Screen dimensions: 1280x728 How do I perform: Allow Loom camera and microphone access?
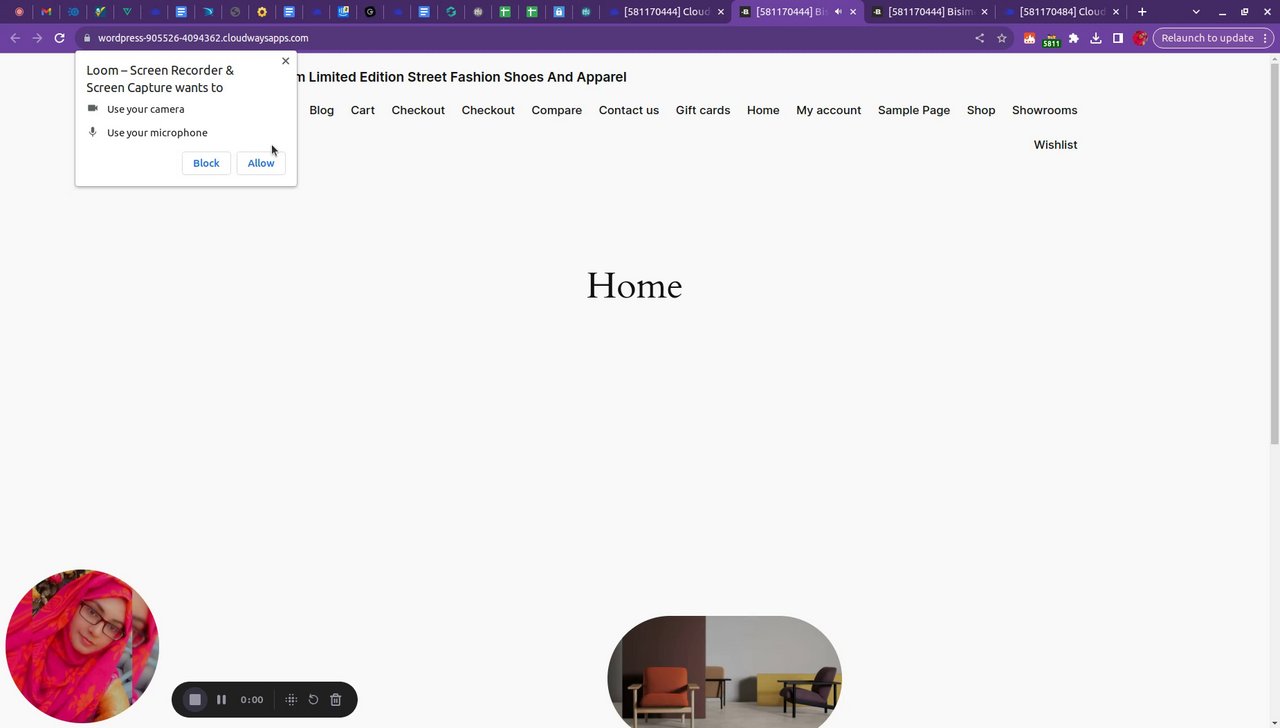[261, 163]
